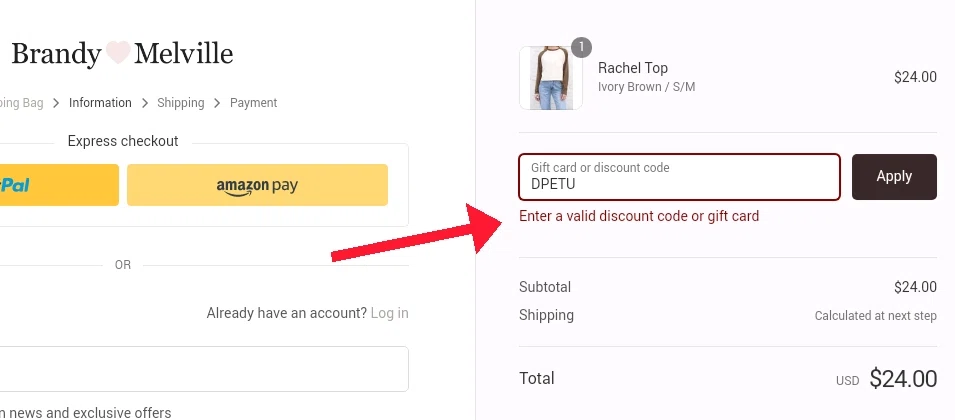Pay using the Amazon Pay button
Viewport: 955px width, 420px height.
pos(257,185)
